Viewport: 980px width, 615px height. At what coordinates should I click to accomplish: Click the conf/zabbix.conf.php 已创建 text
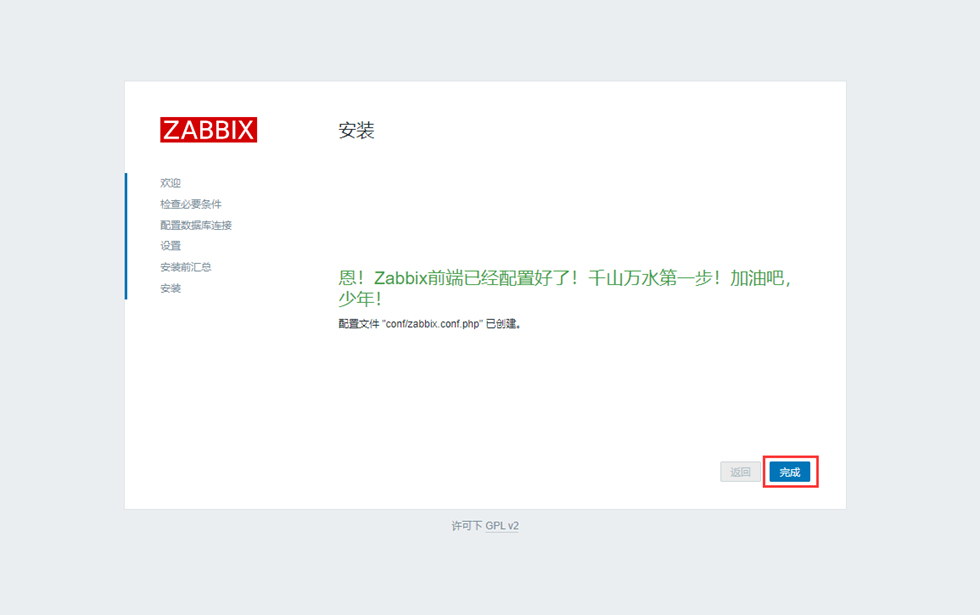430,324
